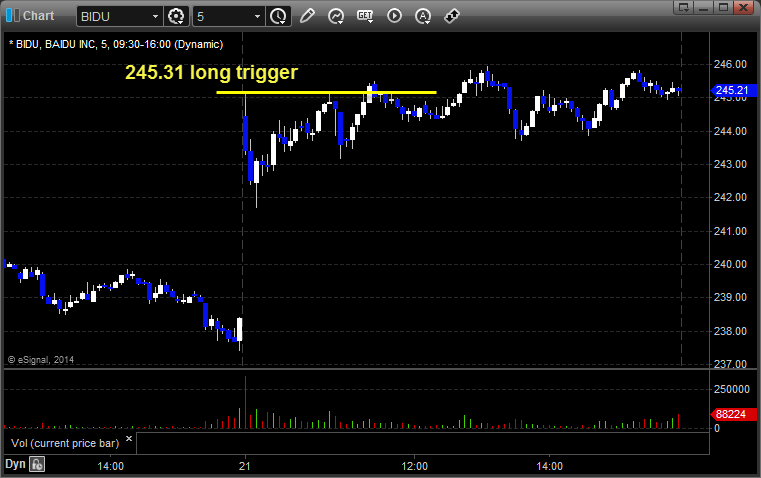Click the 21 date axis label
Viewport: 761px width, 478px height.
tap(245, 466)
